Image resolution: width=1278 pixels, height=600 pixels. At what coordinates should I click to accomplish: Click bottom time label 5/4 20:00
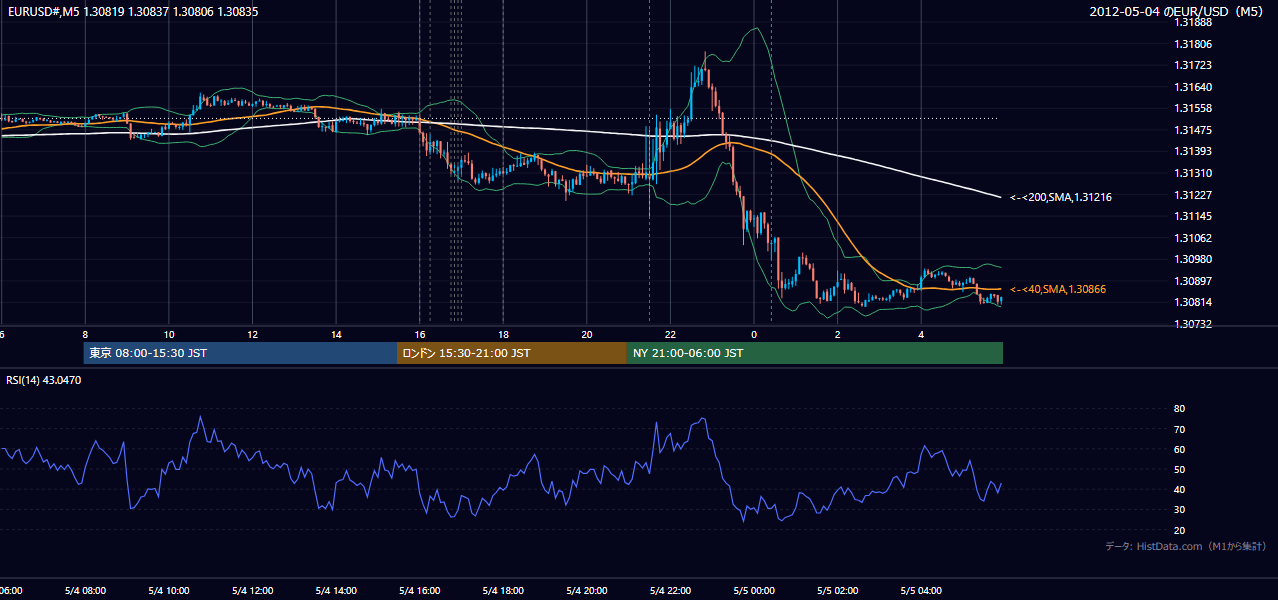pos(587,591)
